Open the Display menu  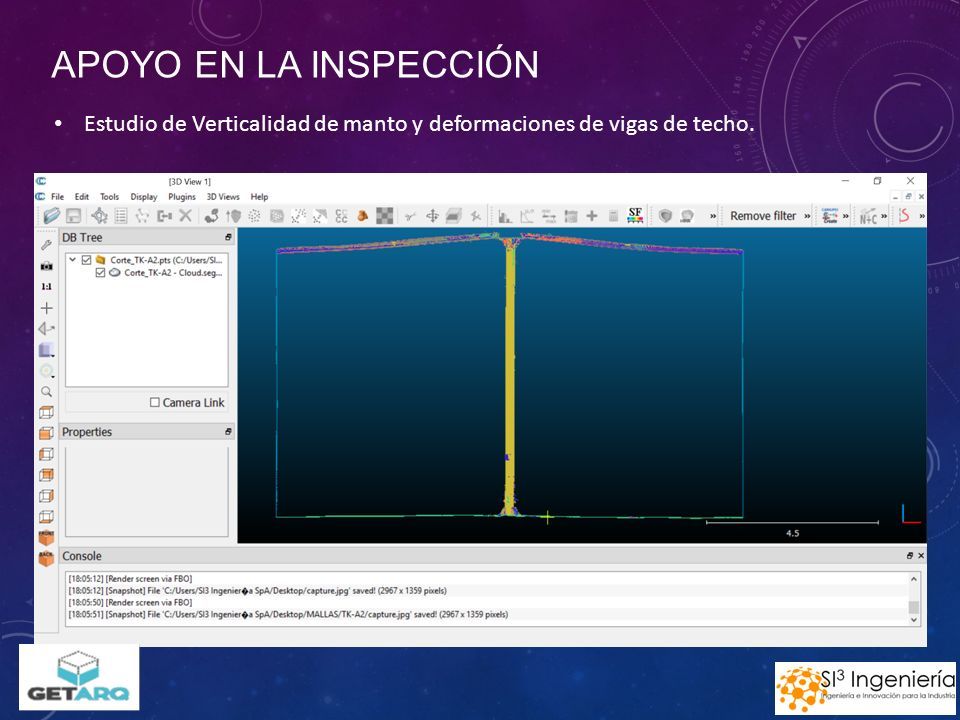[144, 197]
